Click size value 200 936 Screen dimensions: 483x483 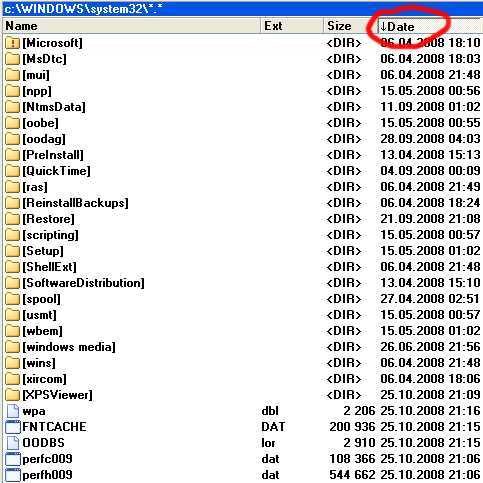coord(352,427)
